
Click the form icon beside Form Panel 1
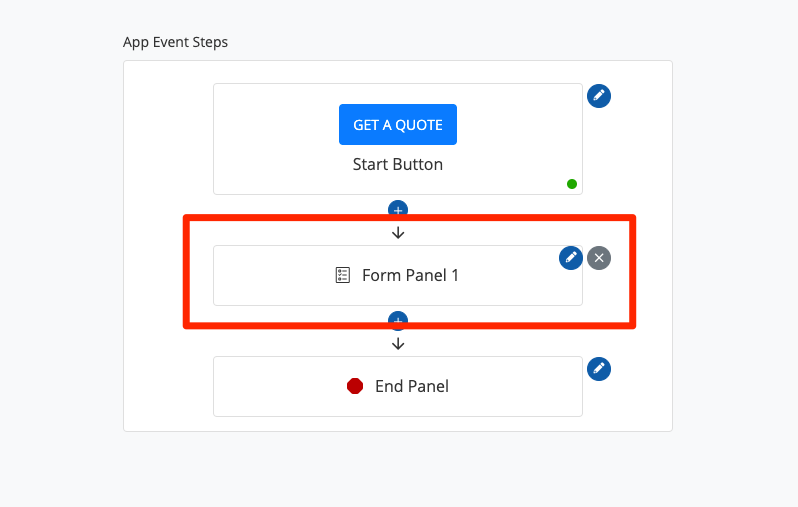click(343, 275)
